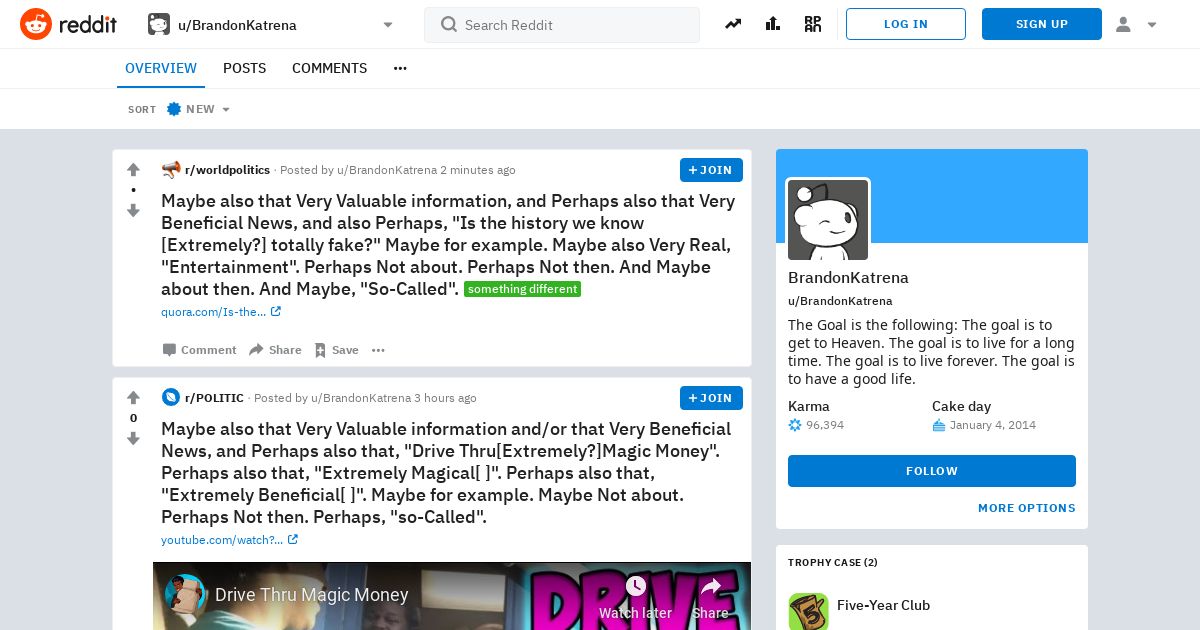Upvote the r/worldpolitics post
Viewport: 1200px width, 630px height.
133,170
